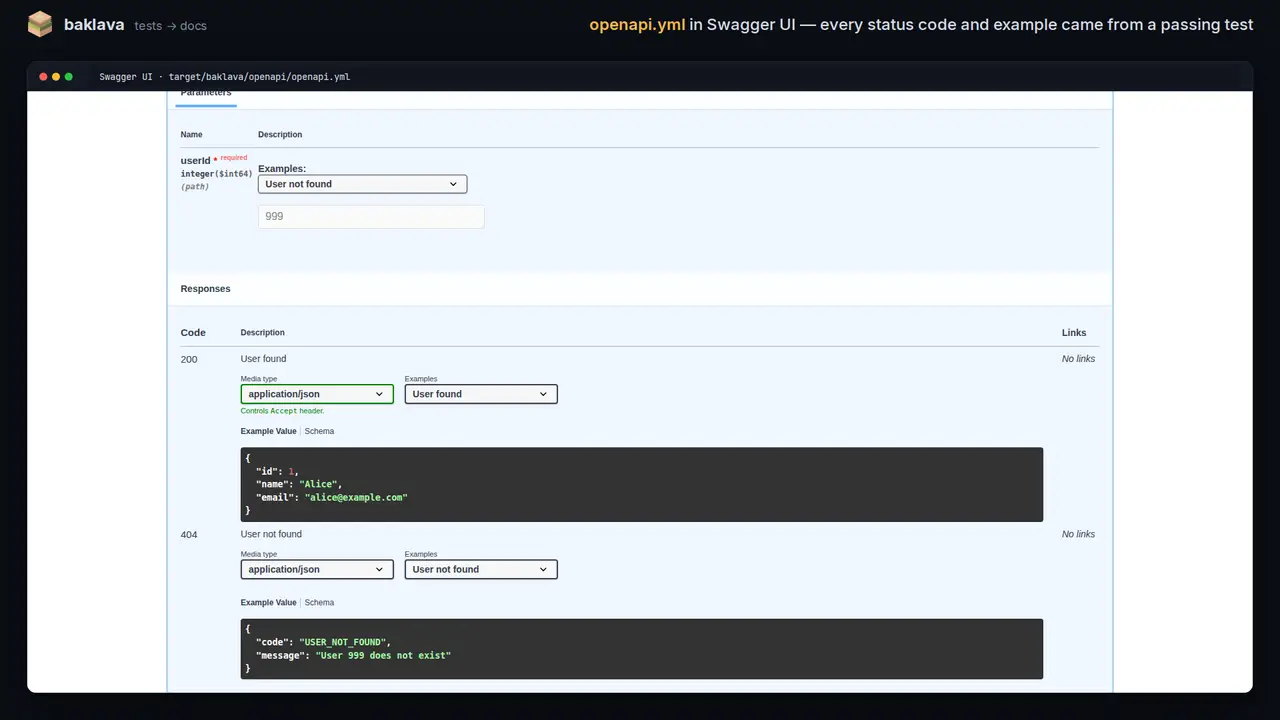
Task: Click the Links column header
Action: (1074, 333)
